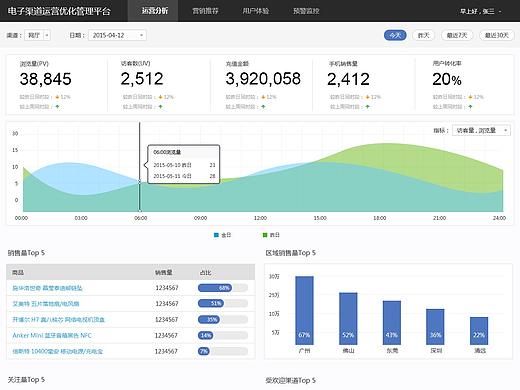
Task: Click the 09:00 time axis label
Action: point(200,218)
